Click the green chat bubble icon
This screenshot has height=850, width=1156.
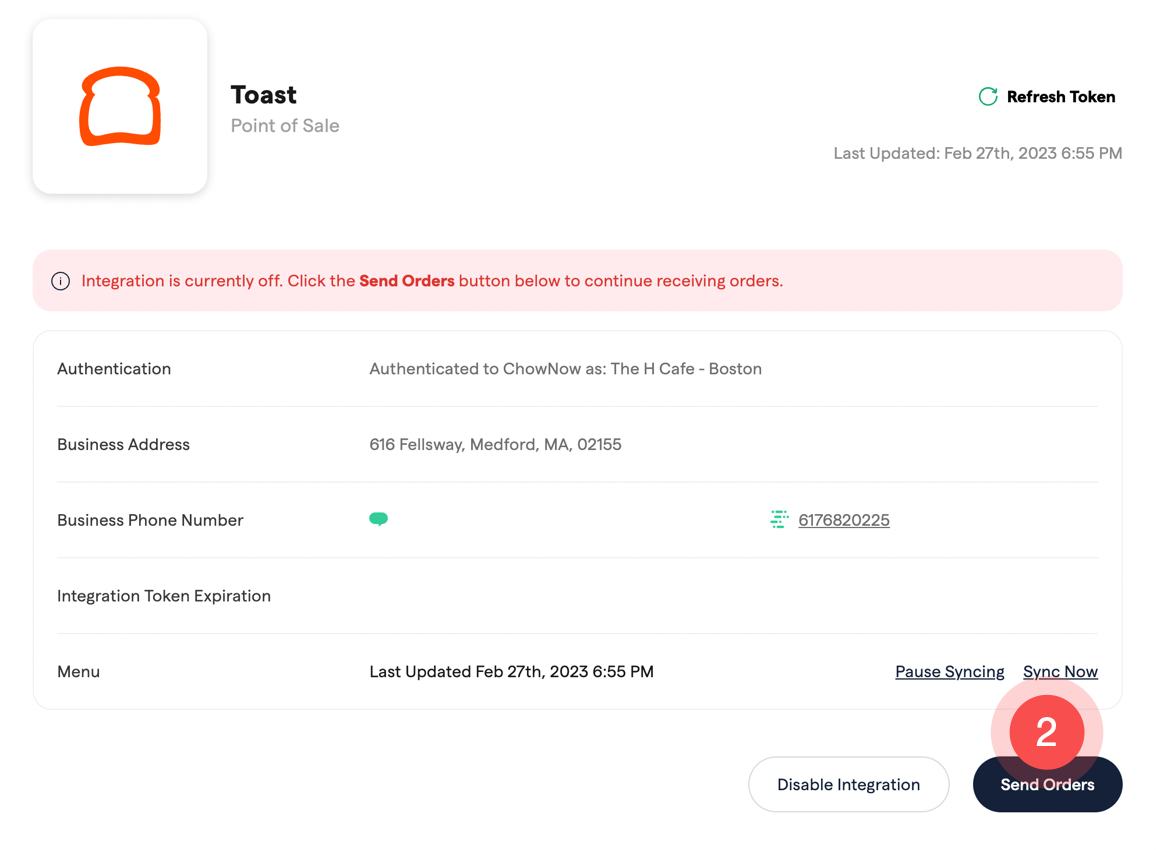click(x=378, y=519)
